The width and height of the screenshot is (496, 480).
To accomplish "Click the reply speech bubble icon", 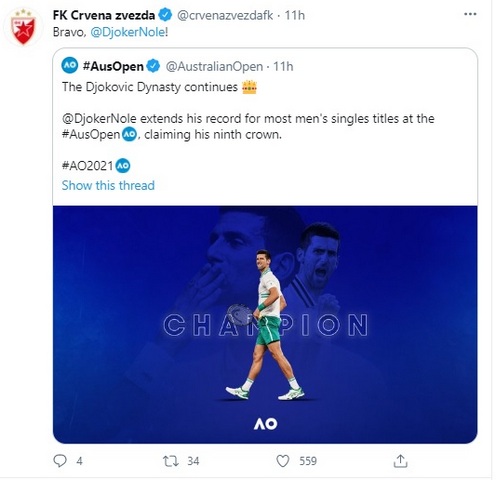I will (x=60, y=461).
